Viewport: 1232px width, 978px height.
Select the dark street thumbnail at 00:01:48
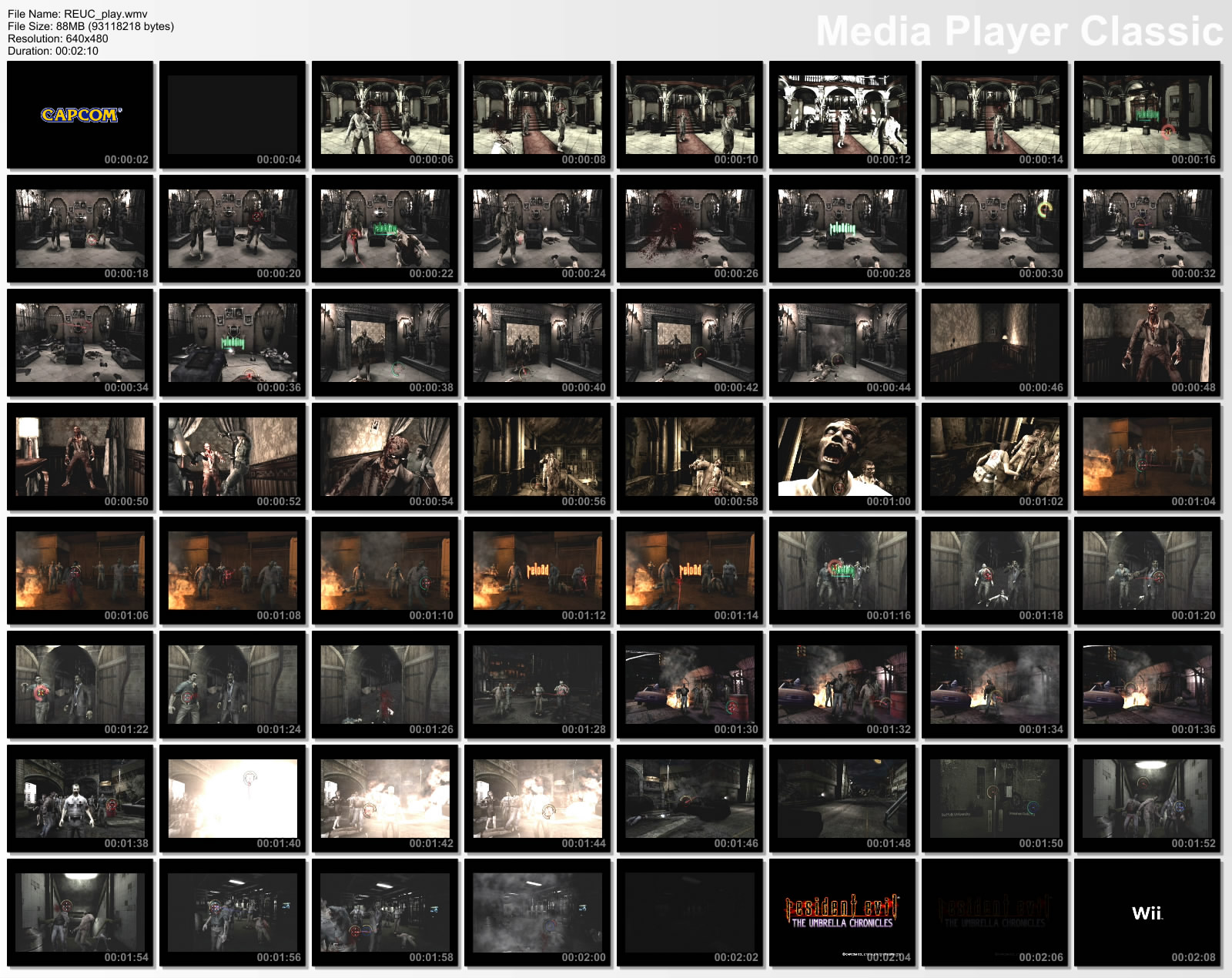pyautogui.click(x=842, y=799)
